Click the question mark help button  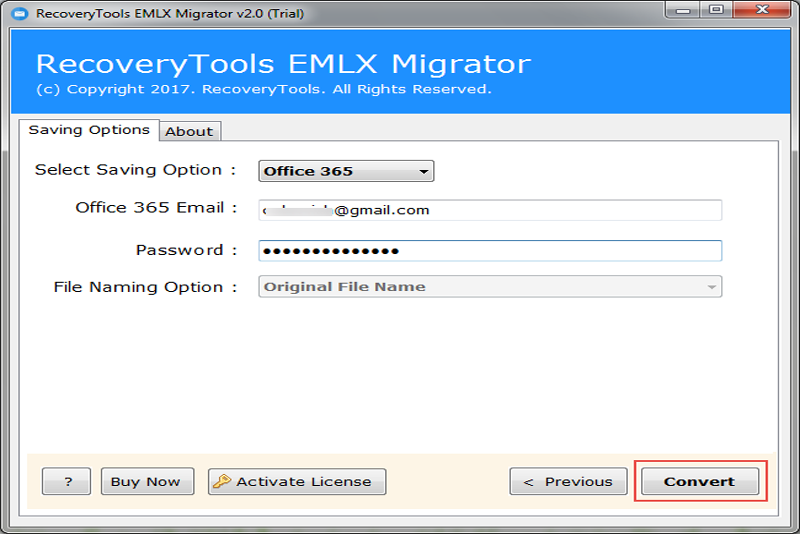pos(66,481)
